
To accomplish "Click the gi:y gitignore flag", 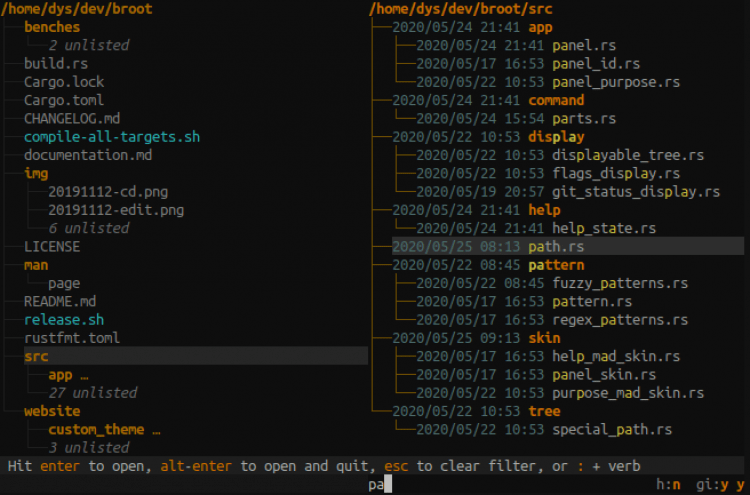I will pyautogui.click(x=712, y=484).
